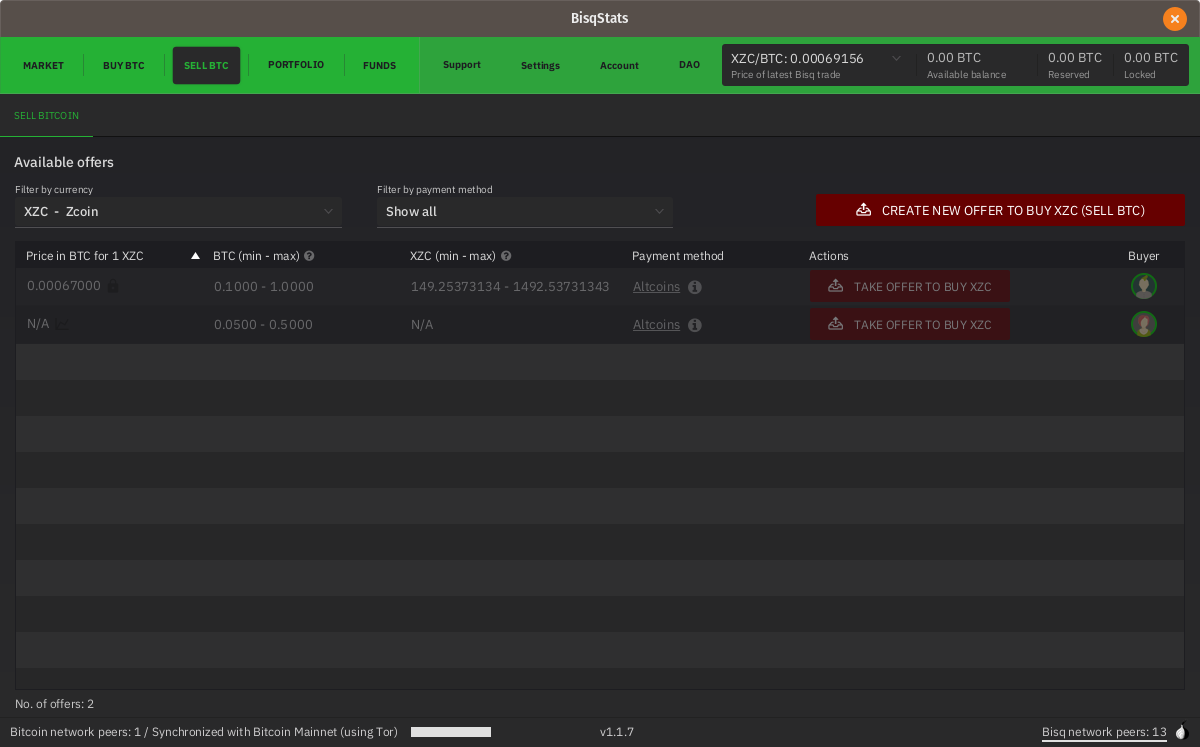Expand the XZC/BTC price selector dropdown
Image resolution: width=1200 pixels, height=747 pixels.
click(896, 59)
